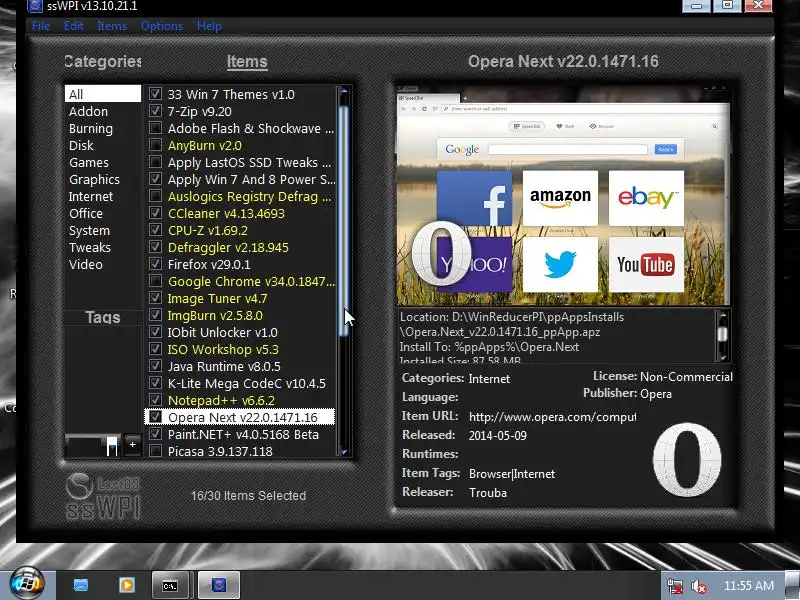The height and width of the screenshot is (600, 800).
Task: Open the File menu
Action: tap(41, 26)
